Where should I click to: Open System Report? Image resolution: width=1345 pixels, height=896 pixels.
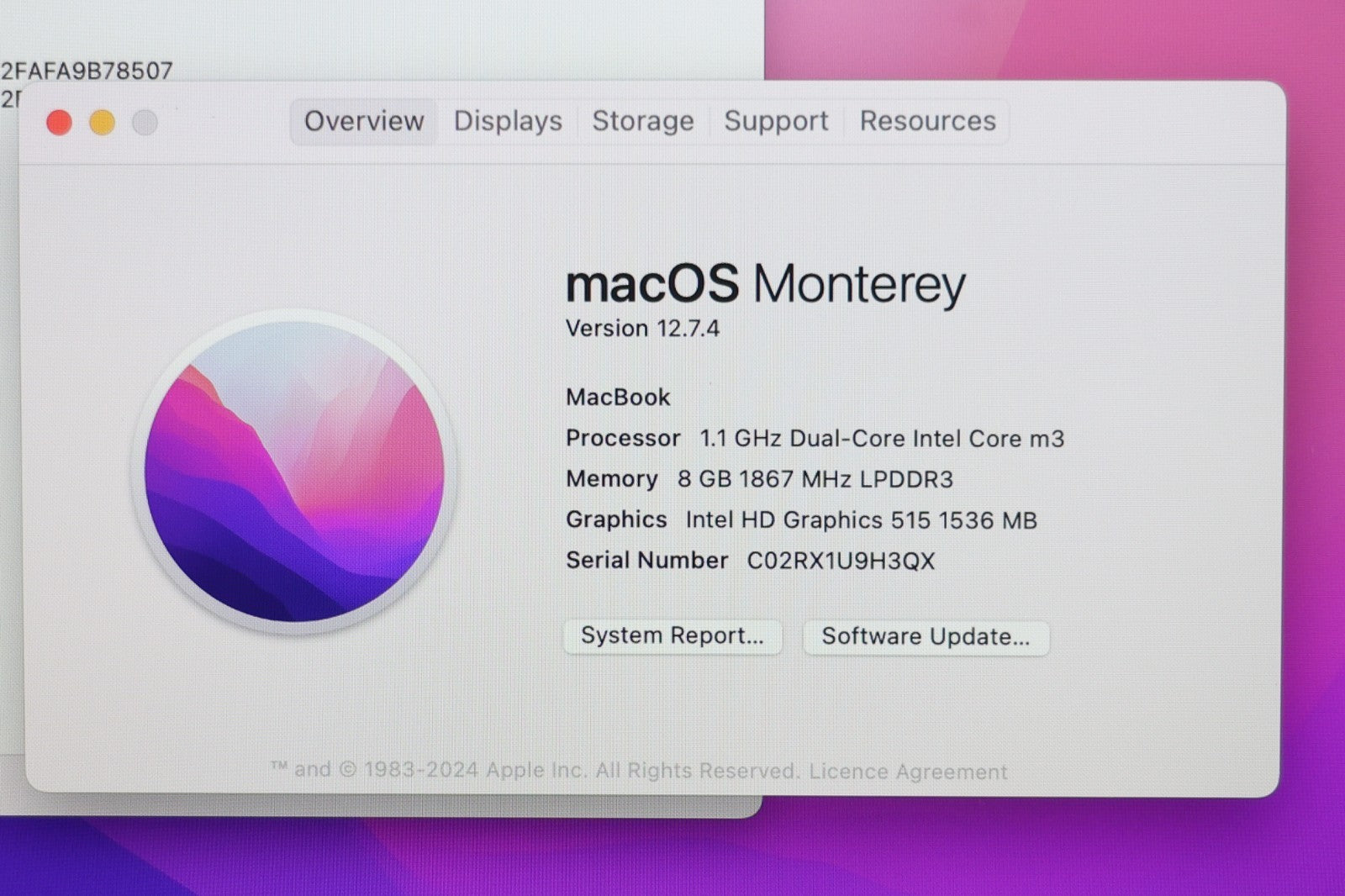coord(672,636)
